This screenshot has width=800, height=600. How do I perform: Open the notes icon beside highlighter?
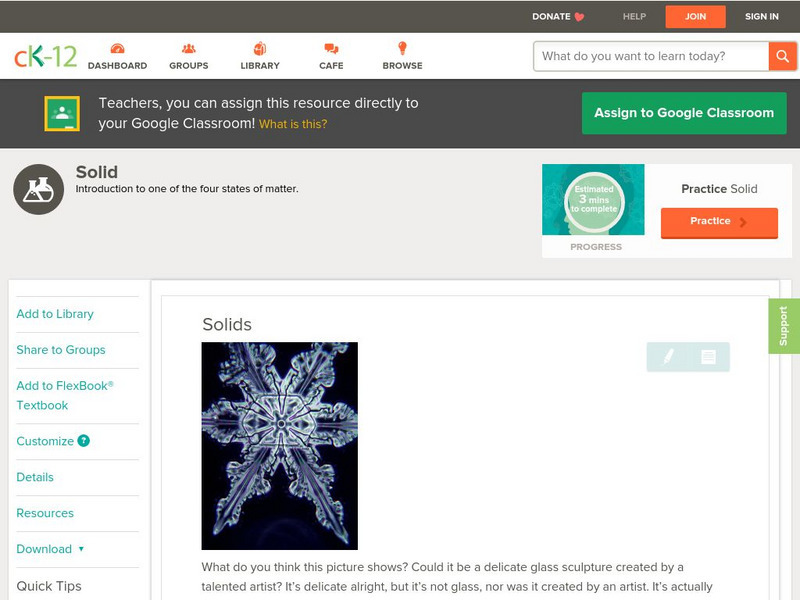(x=708, y=357)
